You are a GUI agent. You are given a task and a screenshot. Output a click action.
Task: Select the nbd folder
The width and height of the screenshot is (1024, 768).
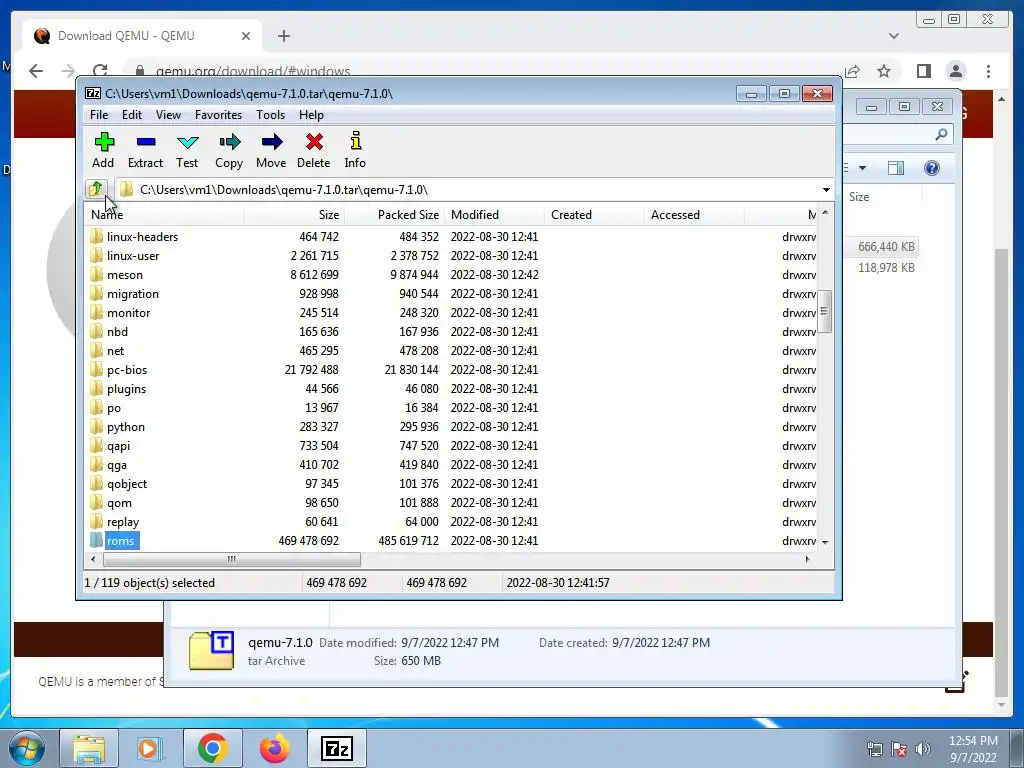coord(118,332)
